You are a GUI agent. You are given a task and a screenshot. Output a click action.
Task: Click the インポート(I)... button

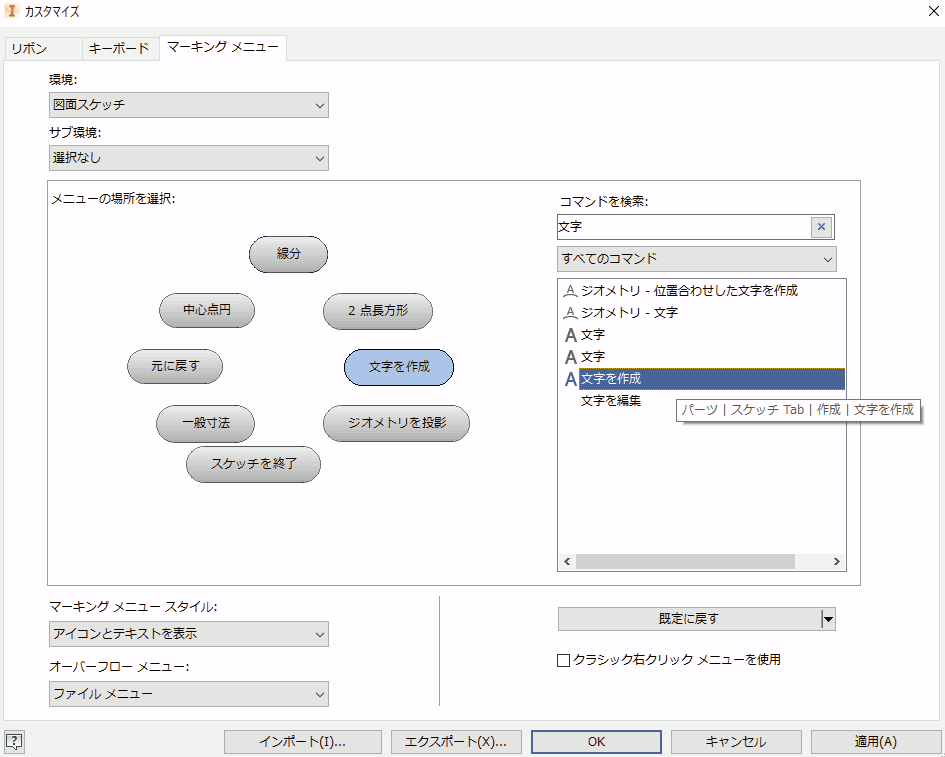click(x=303, y=742)
